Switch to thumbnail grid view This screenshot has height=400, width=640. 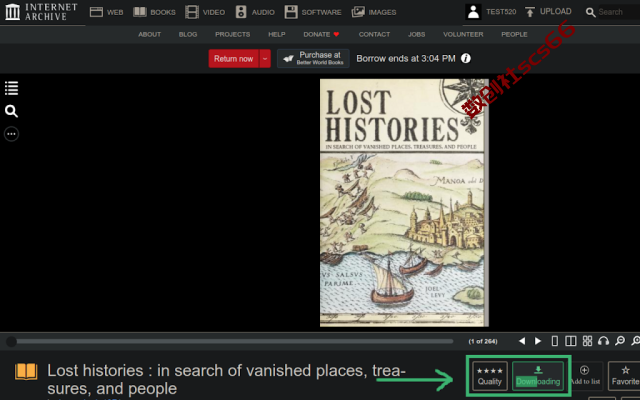click(587, 341)
